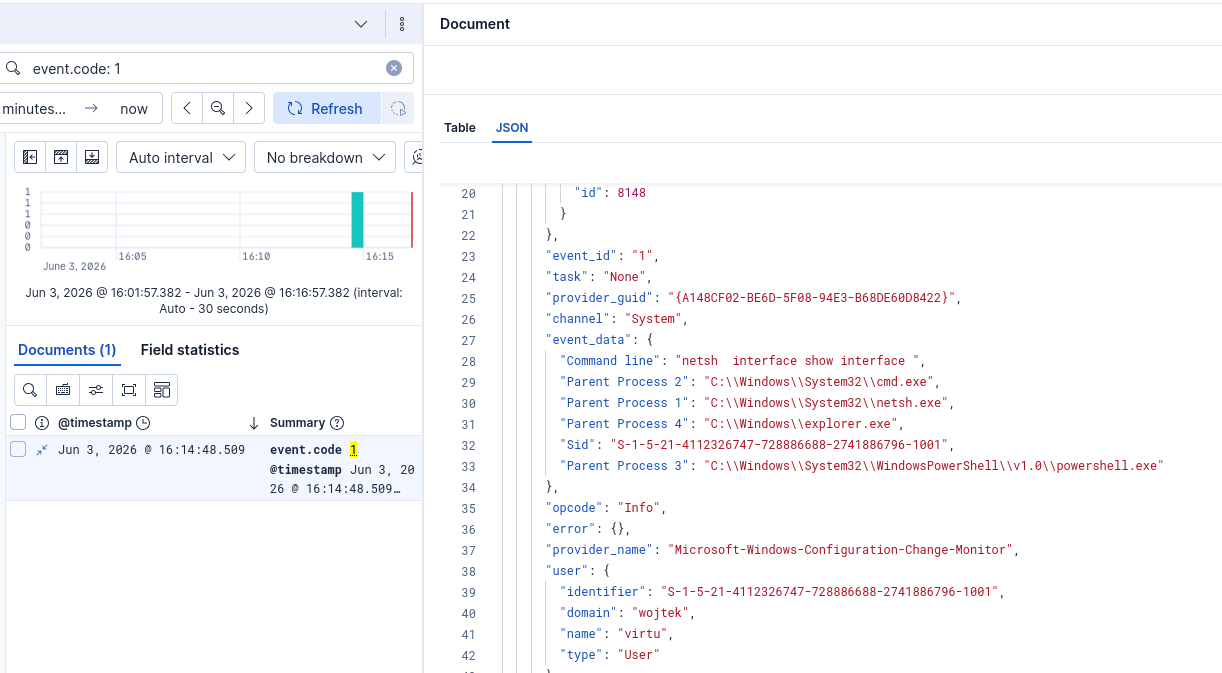Click the teal histogram bar
The height and width of the screenshot is (673, 1222).
tap(357, 219)
